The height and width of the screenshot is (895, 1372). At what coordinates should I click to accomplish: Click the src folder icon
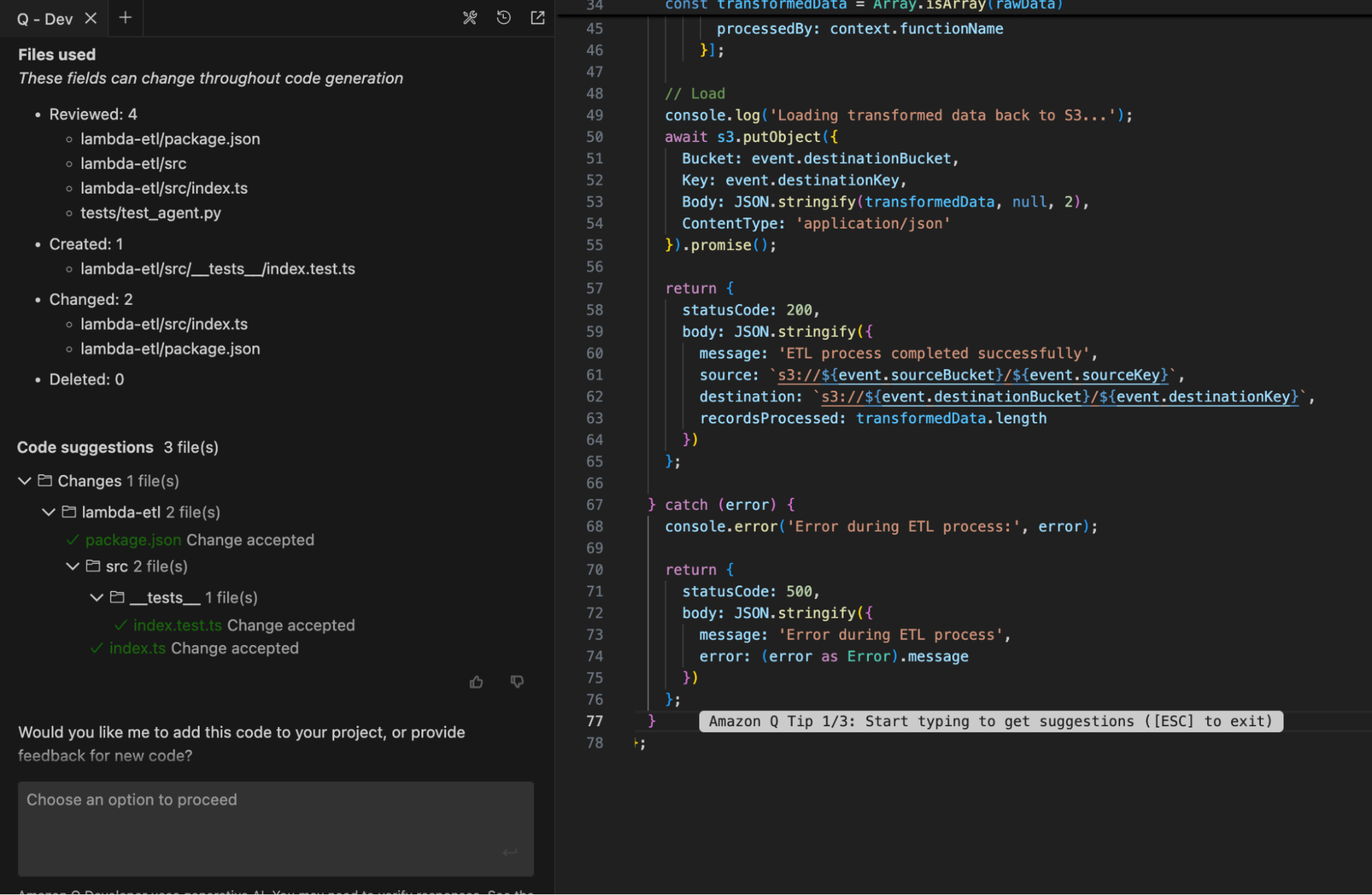point(93,566)
